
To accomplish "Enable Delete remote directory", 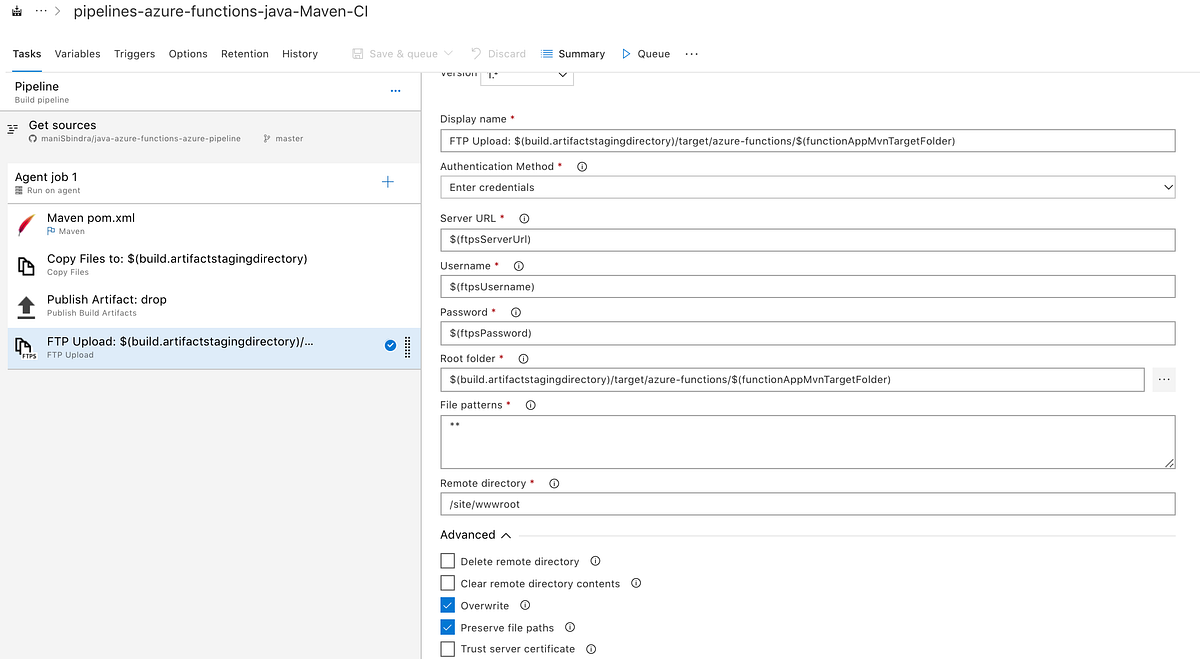I will 447,561.
